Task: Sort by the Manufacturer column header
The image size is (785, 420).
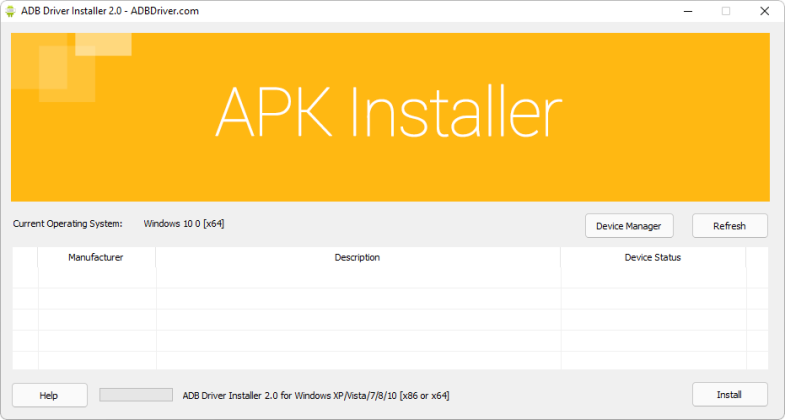Action: 96,257
